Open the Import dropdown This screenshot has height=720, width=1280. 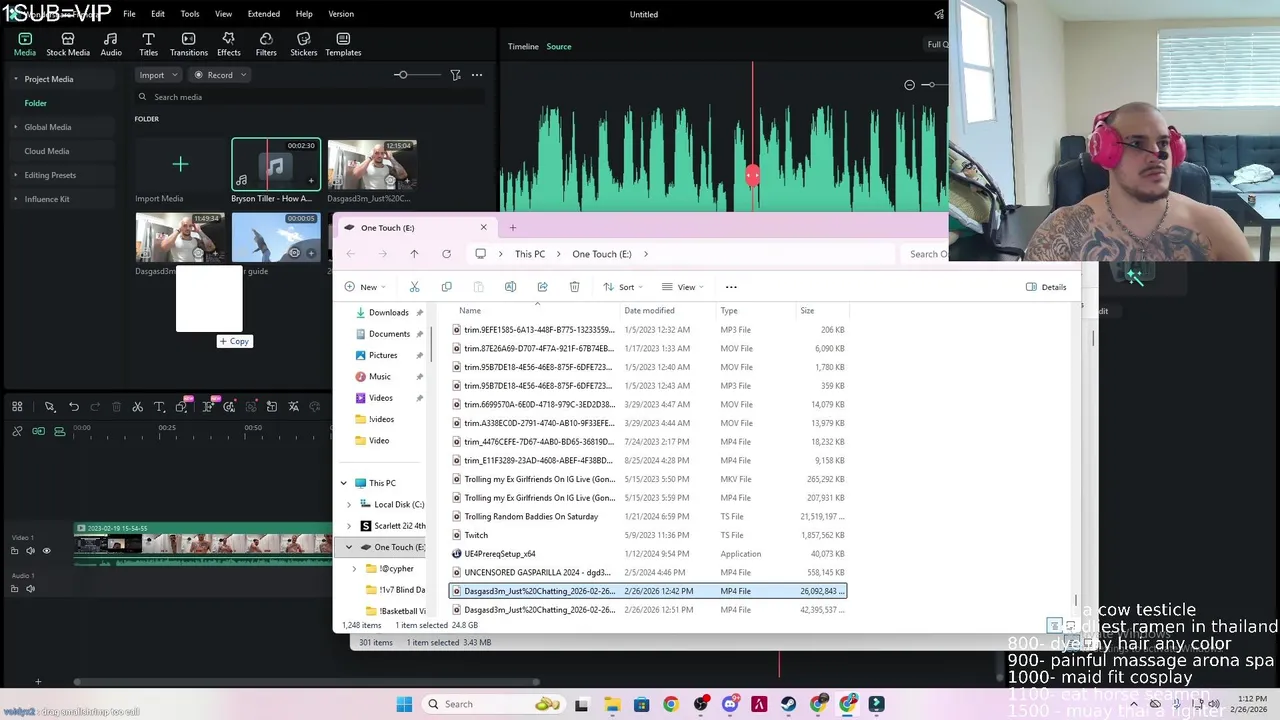tap(158, 75)
